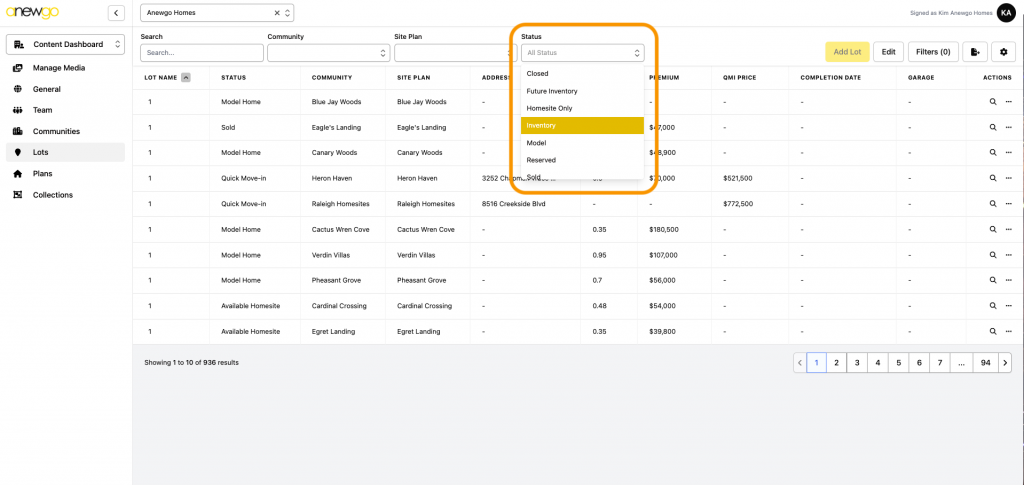Open Manage Media from the sidebar
Screen dimensions: 1024x485
point(59,68)
